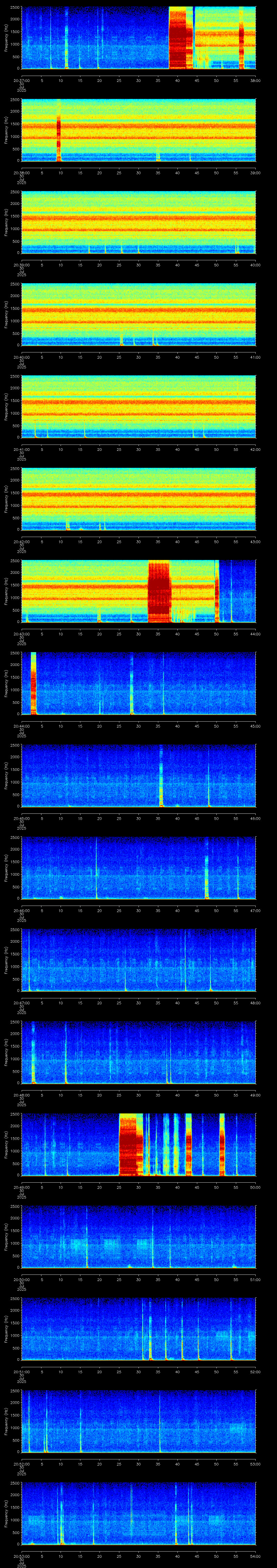Select the "20:47:00" timestamp text
The width and height of the screenshot is (277, 1568).
click(x=21, y=1003)
